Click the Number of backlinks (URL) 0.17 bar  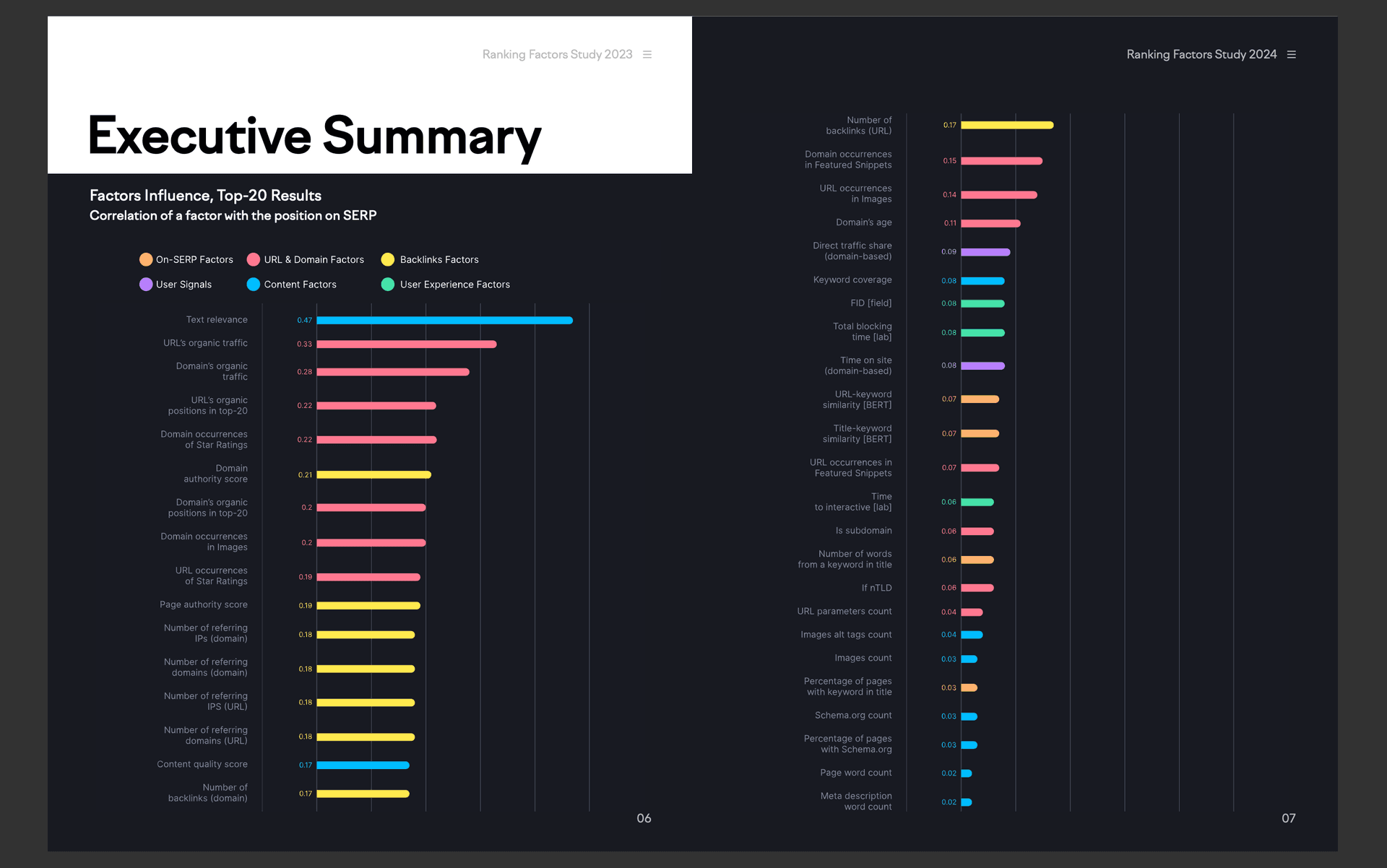coord(1007,126)
